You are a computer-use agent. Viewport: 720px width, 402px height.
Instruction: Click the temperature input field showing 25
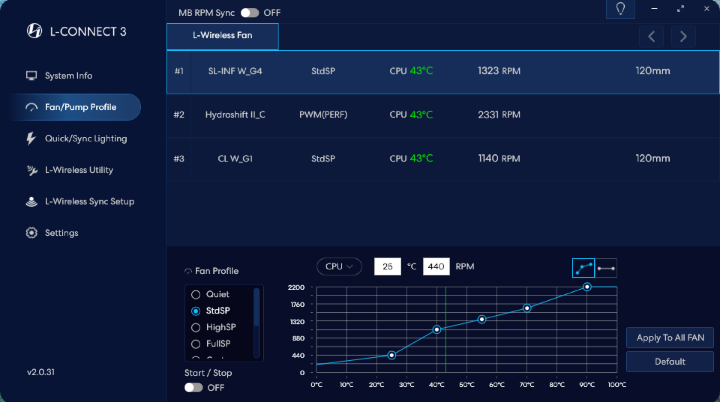388,266
